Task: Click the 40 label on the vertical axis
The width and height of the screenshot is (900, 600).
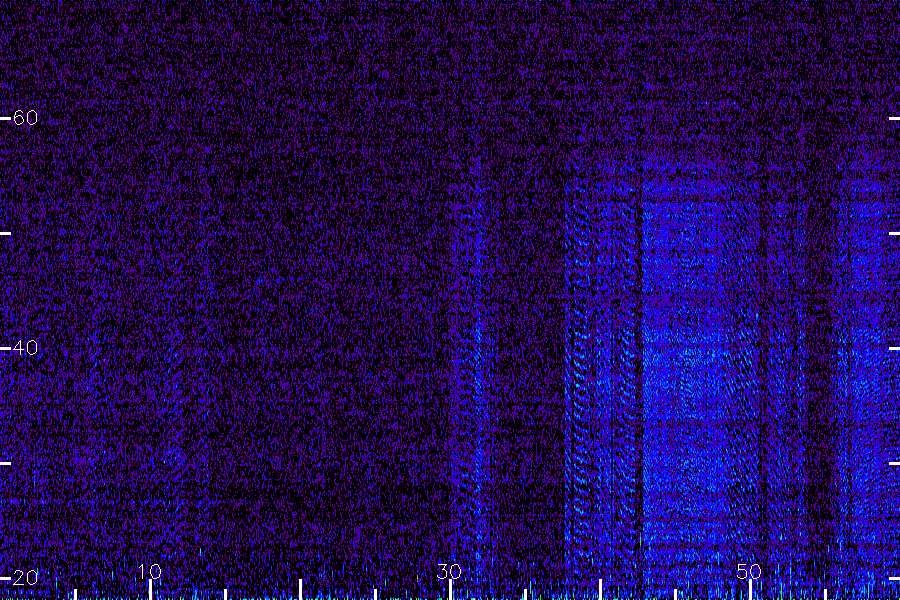Action: click(25, 348)
